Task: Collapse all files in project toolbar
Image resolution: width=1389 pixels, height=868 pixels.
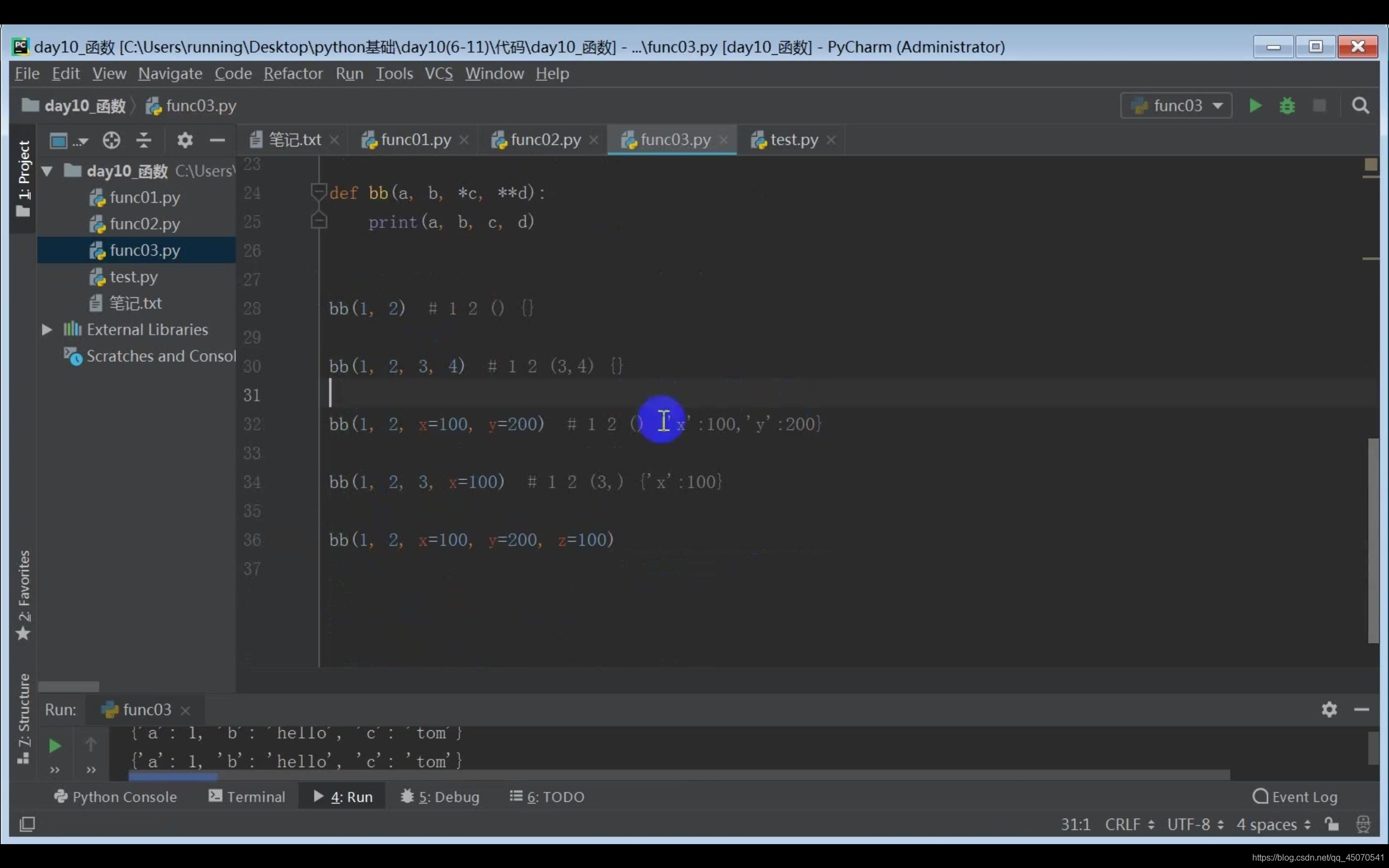Action: (x=143, y=140)
